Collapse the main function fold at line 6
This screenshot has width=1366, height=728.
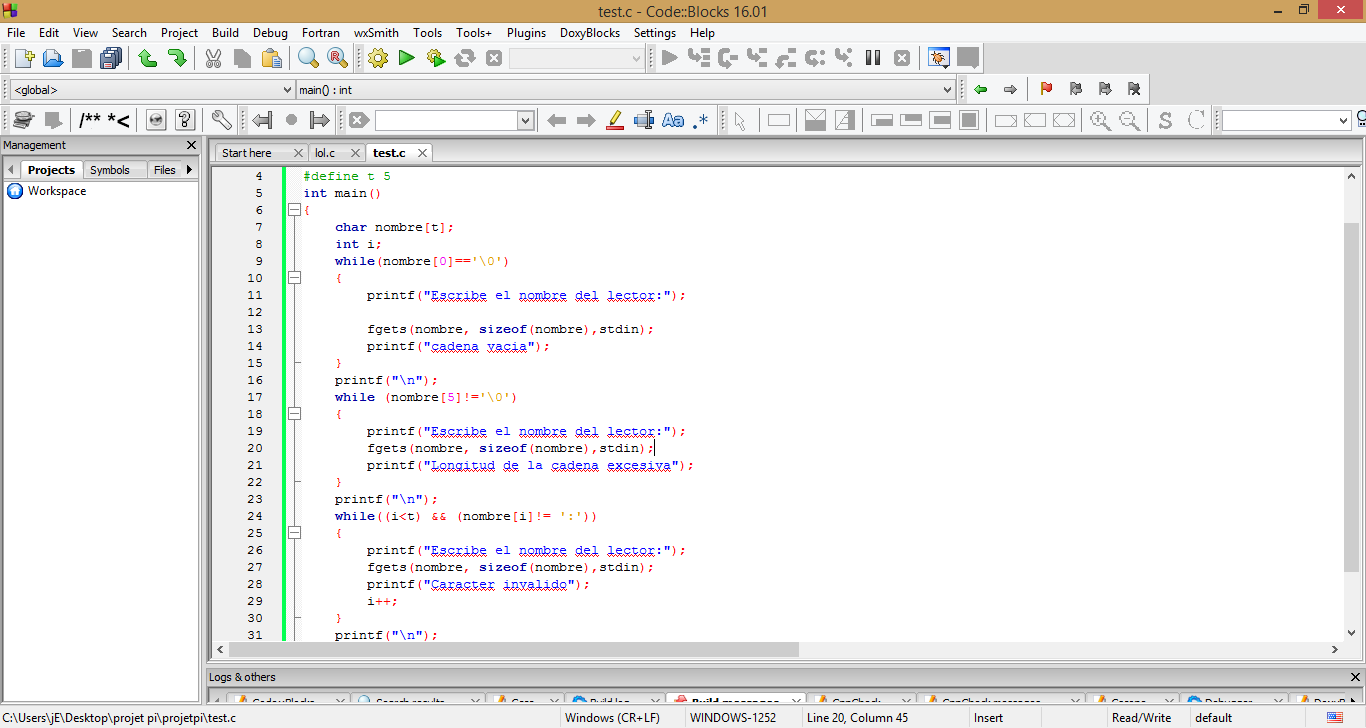(x=294, y=210)
